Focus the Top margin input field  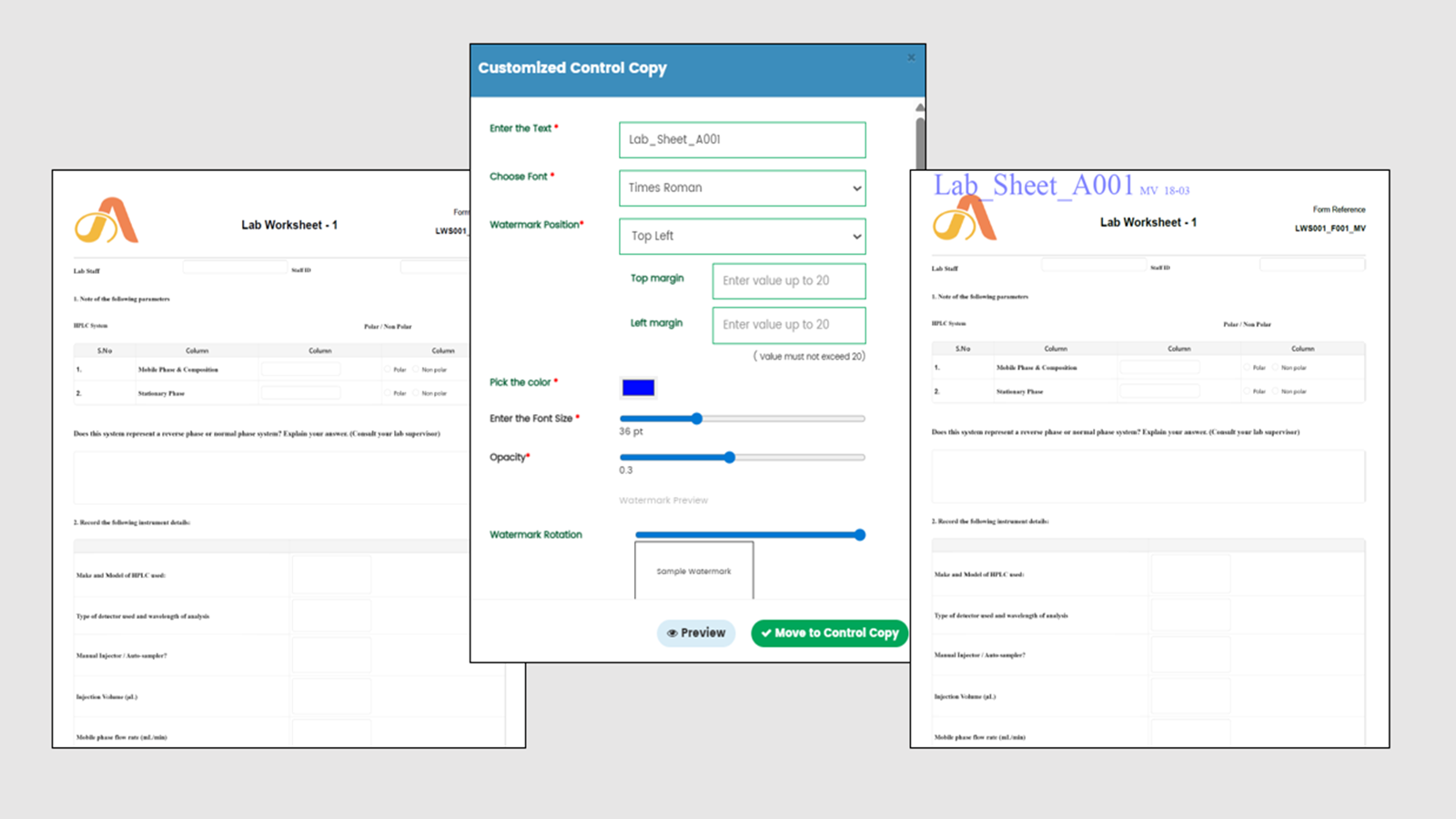pos(788,281)
